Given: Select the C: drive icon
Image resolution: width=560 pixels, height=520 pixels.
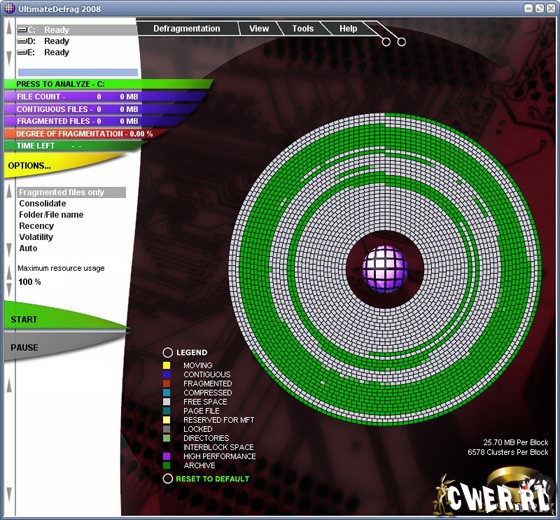Looking at the screenshot, I should [22, 30].
